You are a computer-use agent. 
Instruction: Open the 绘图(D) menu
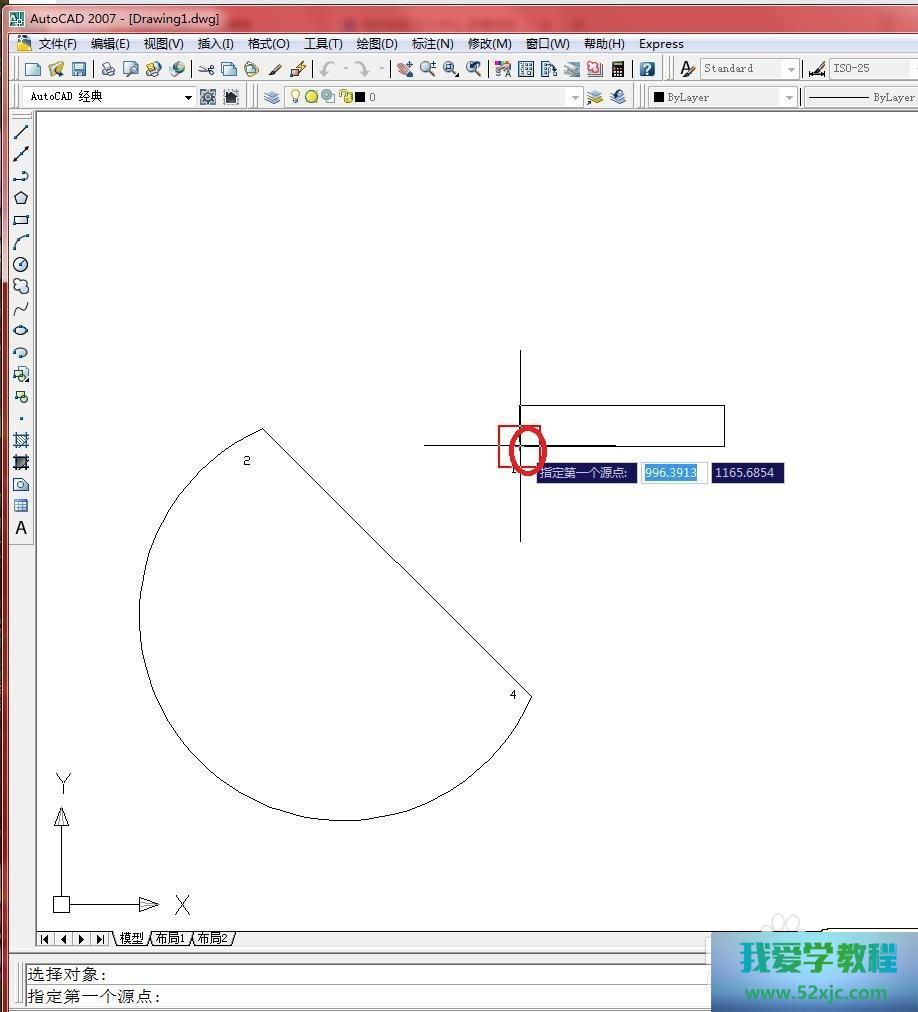tap(377, 44)
